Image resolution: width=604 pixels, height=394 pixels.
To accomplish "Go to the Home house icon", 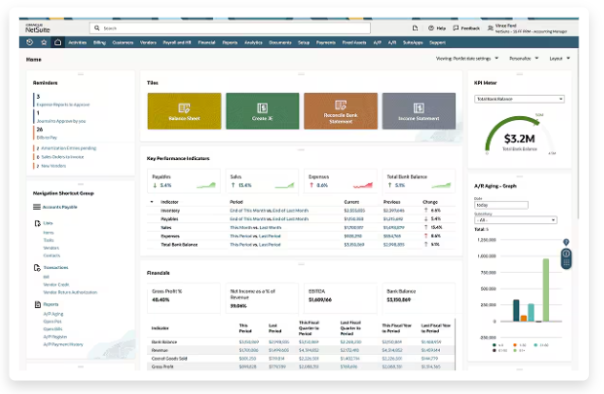I will 58,42.
